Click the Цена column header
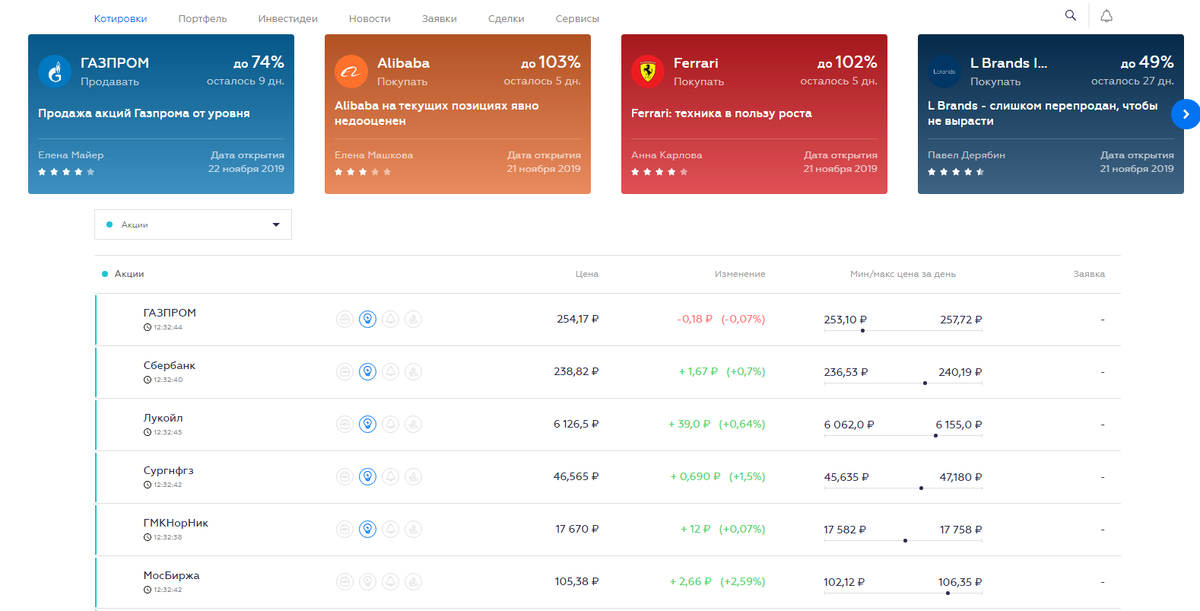Image resolution: width=1200 pixels, height=611 pixels. coord(587,274)
